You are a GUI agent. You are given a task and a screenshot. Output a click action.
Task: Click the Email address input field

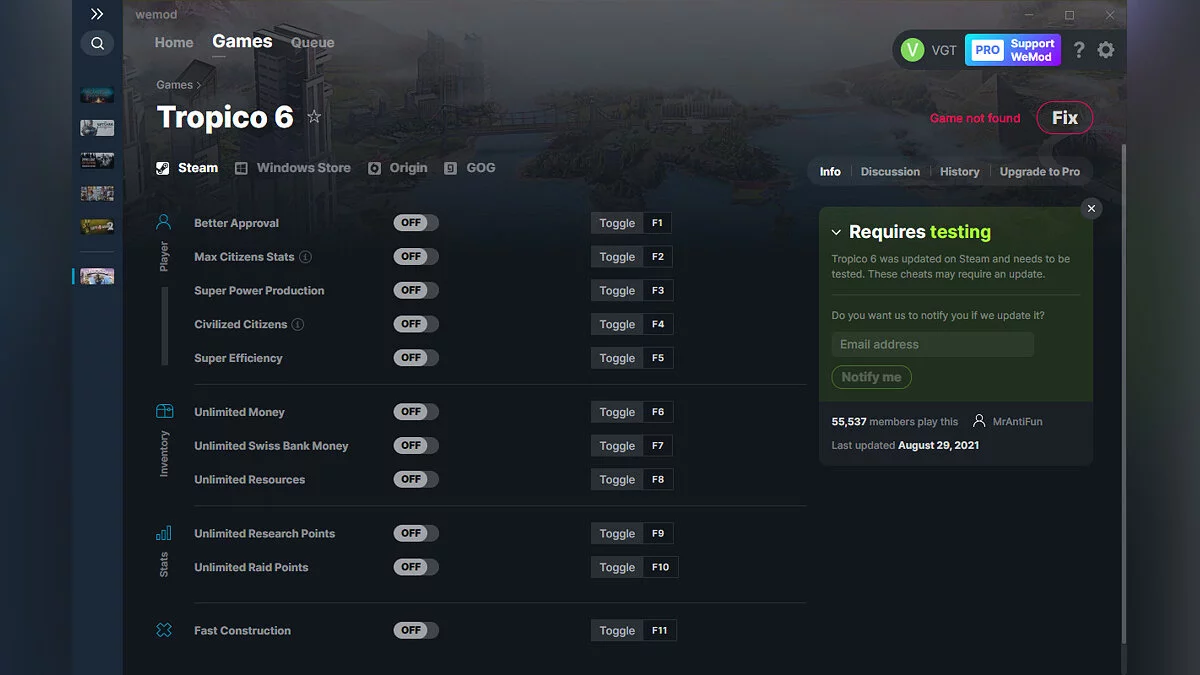933,344
